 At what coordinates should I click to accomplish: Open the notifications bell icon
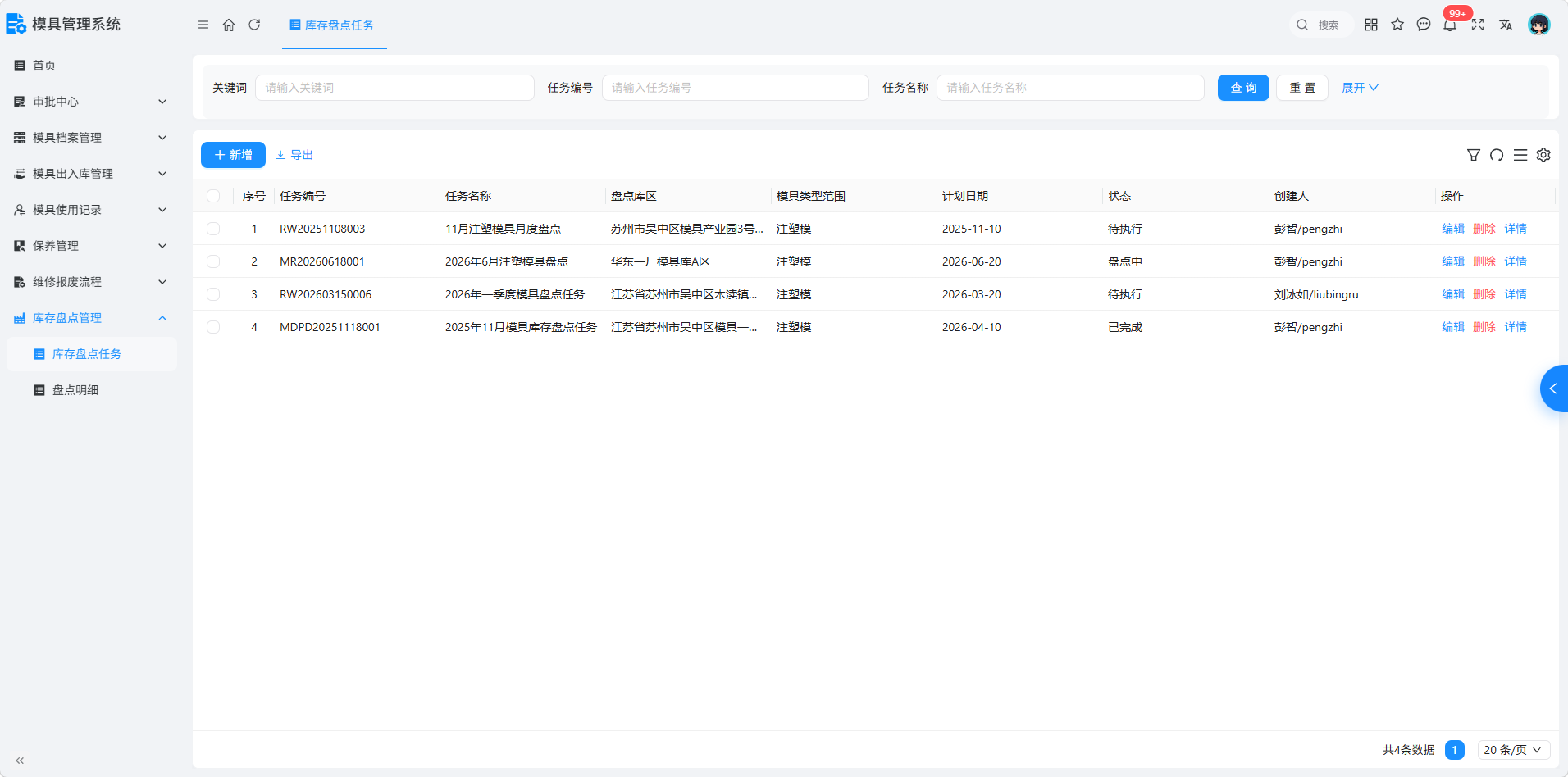[1450, 25]
